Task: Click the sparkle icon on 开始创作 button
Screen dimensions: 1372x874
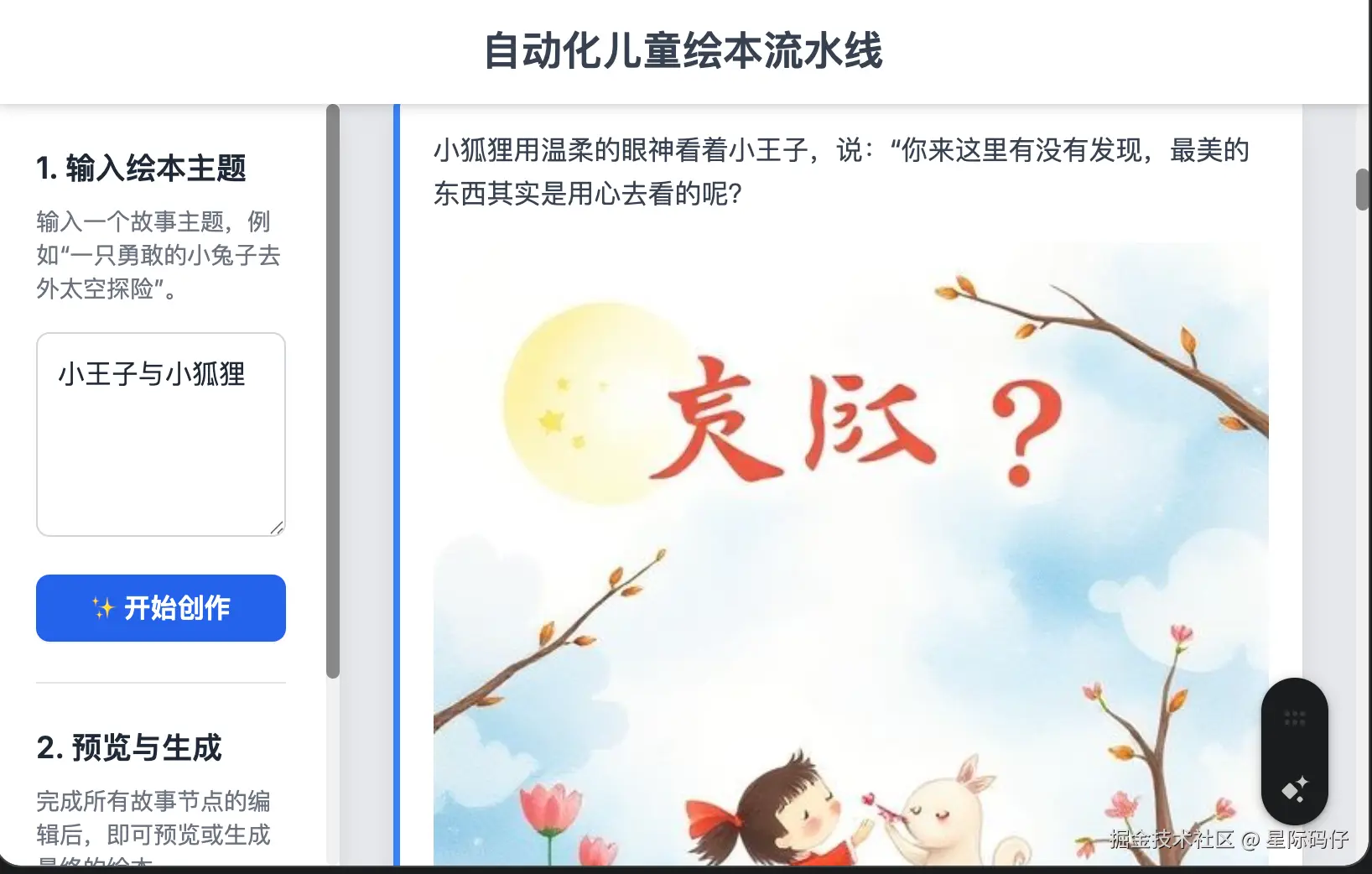Action: 102,608
